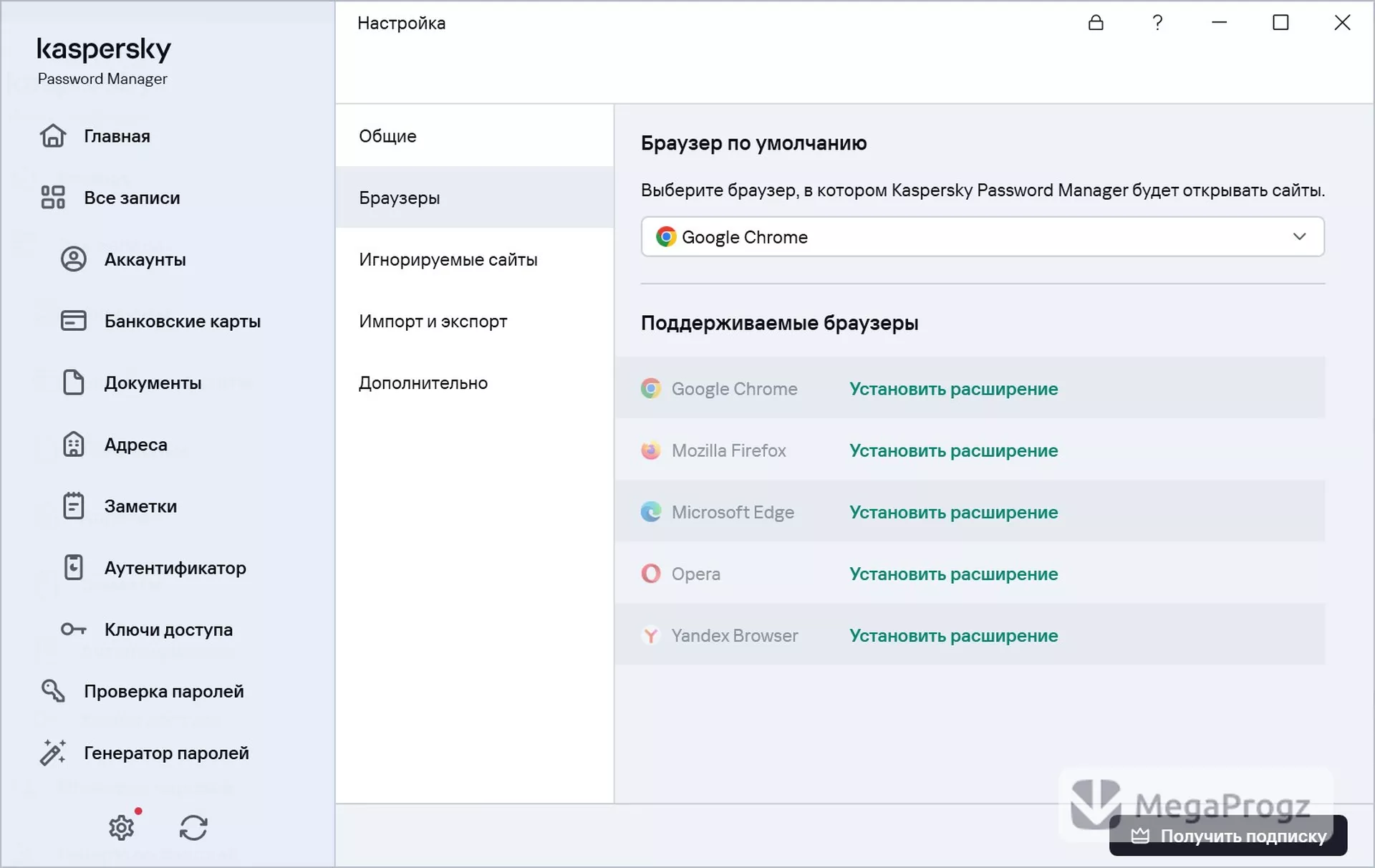Click the Google Chrome icon in supported browsers list
Image resolution: width=1375 pixels, height=868 pixels.
651,388
